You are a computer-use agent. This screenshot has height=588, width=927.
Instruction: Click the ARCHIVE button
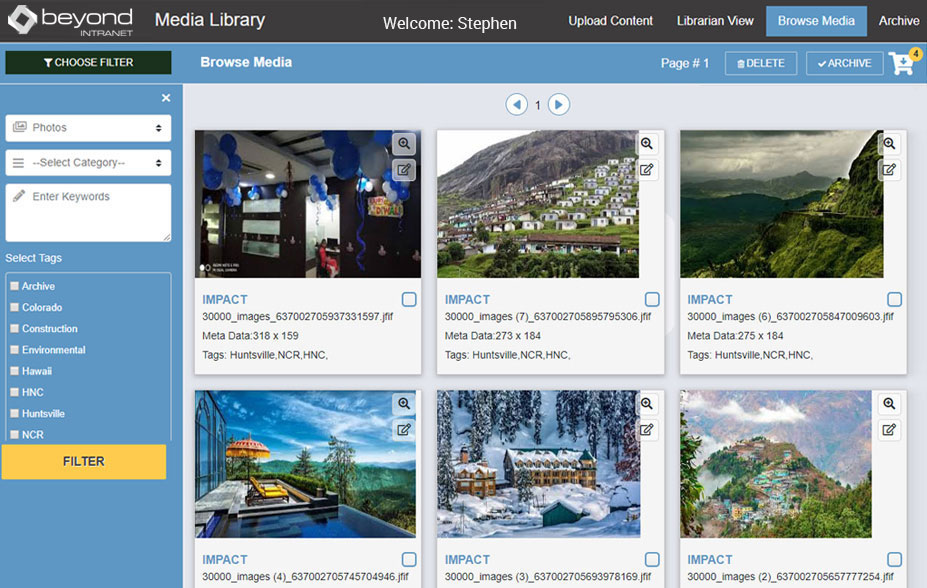(844, 63)
